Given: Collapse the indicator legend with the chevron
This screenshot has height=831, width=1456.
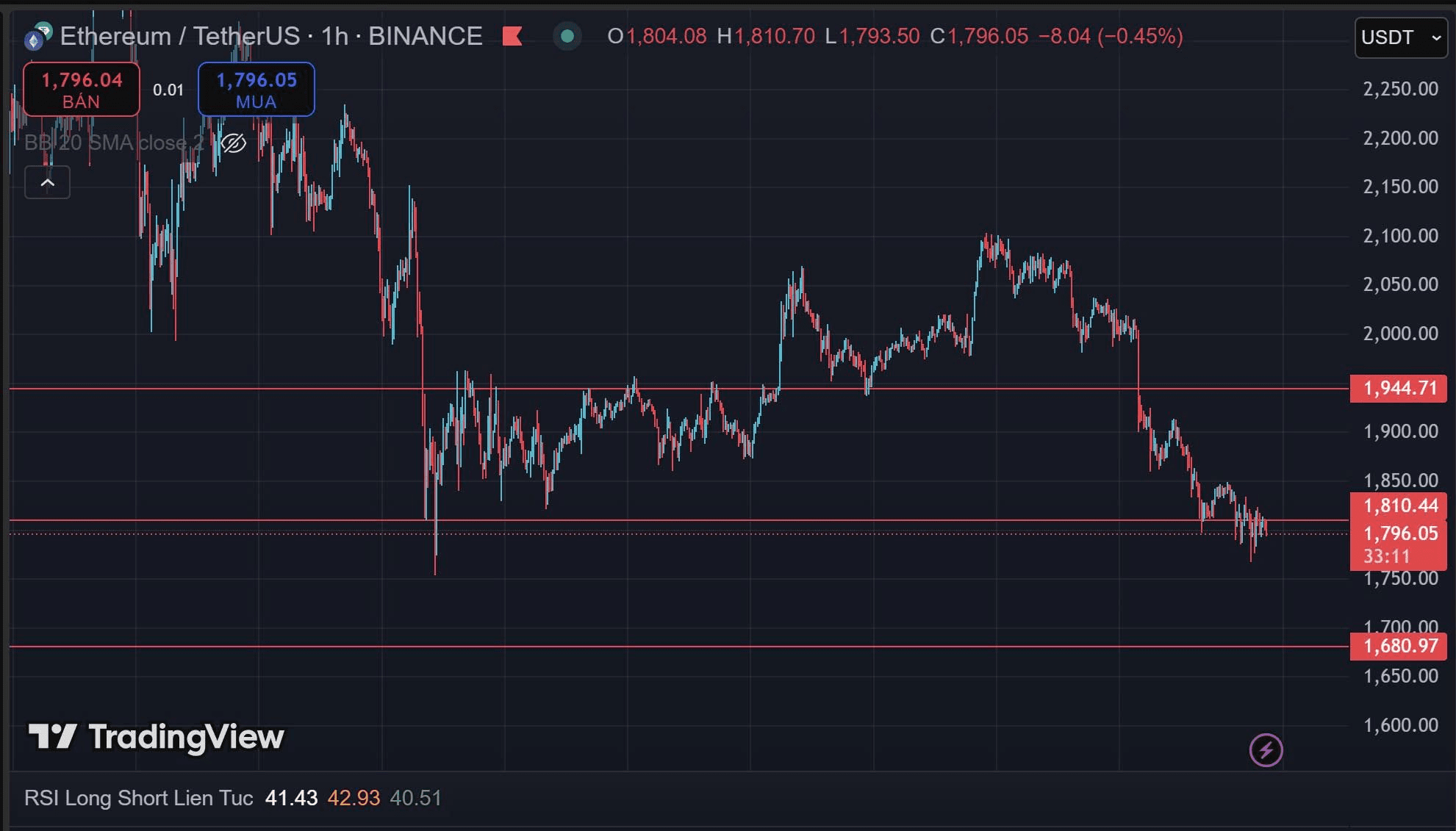Looking at the screenshot, I should tap(47, 183).
